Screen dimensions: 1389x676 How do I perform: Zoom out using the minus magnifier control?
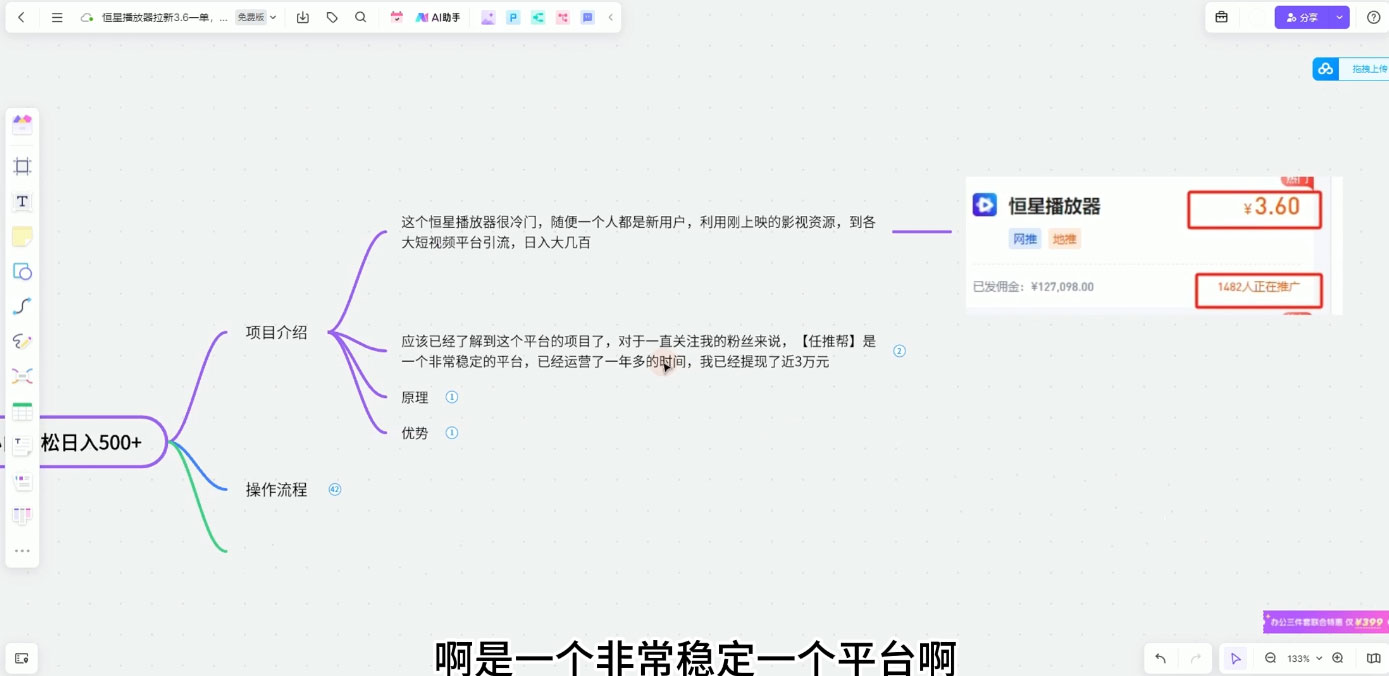click(x=1269, y=658)
